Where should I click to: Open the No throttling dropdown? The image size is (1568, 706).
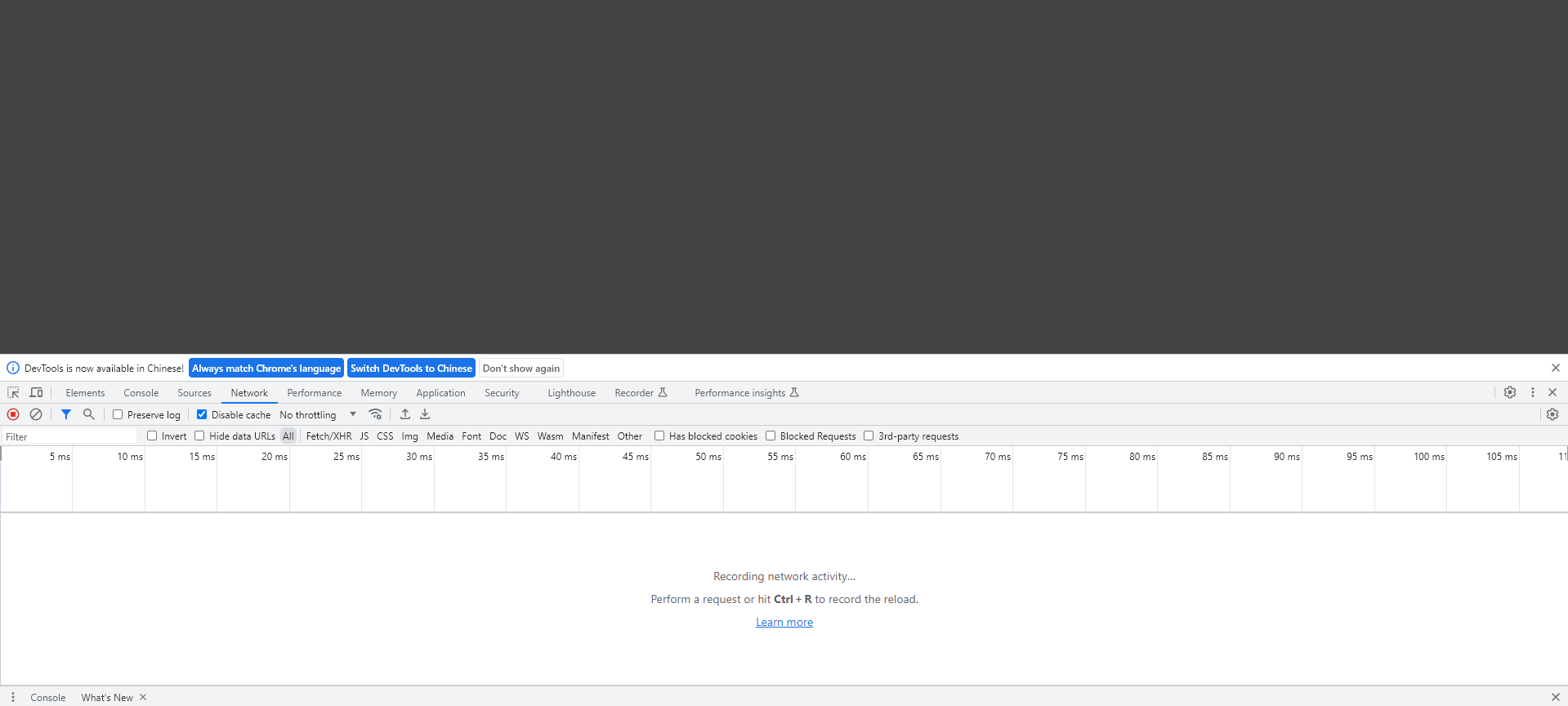pos(318,415)
